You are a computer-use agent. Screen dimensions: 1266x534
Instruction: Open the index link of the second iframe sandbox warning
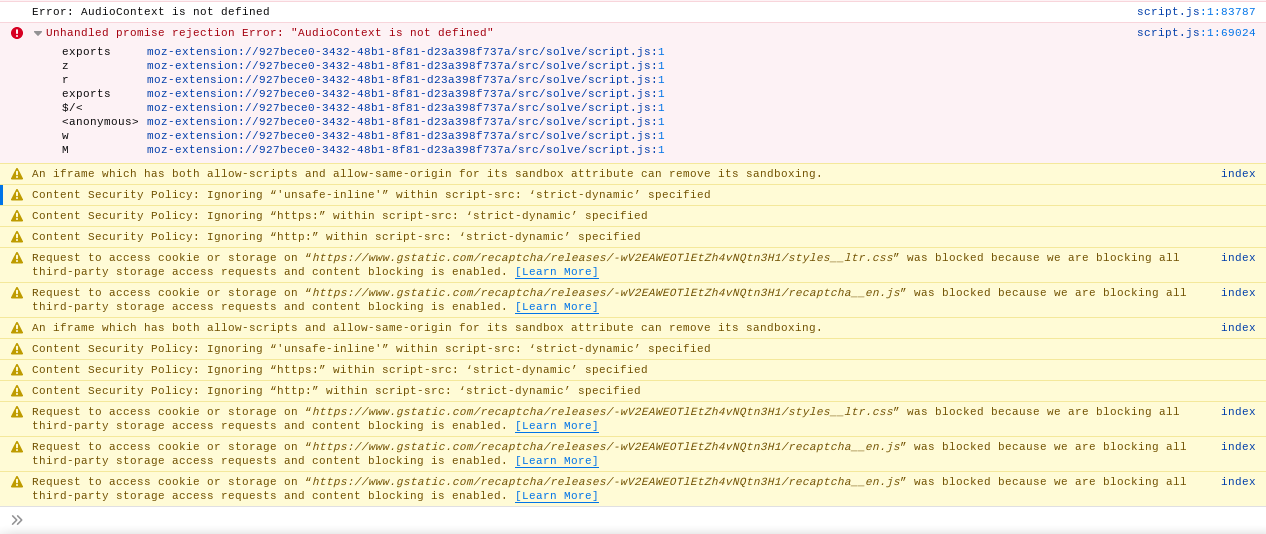tap(1238, 328)
